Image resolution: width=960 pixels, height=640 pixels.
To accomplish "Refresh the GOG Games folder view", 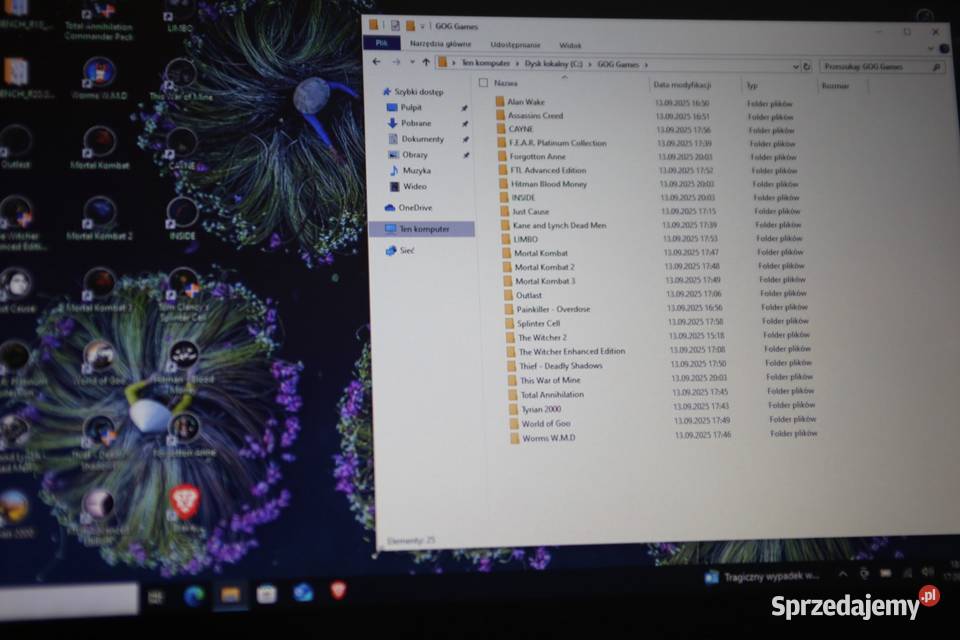I will pos(807,66).
